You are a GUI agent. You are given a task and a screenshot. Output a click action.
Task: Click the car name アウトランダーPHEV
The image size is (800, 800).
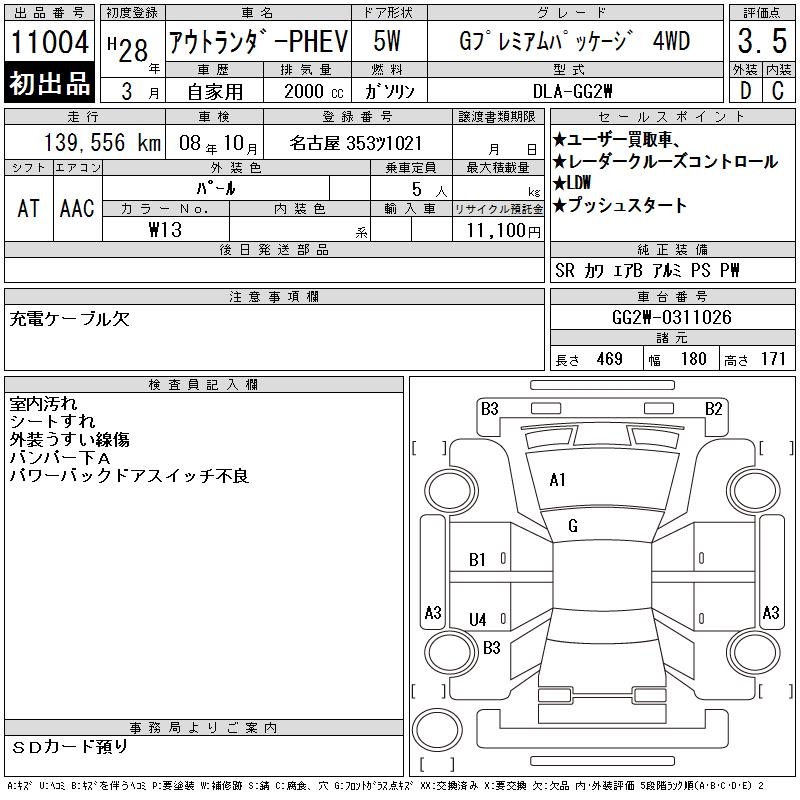pyautogui.click(x=257, y=42)
